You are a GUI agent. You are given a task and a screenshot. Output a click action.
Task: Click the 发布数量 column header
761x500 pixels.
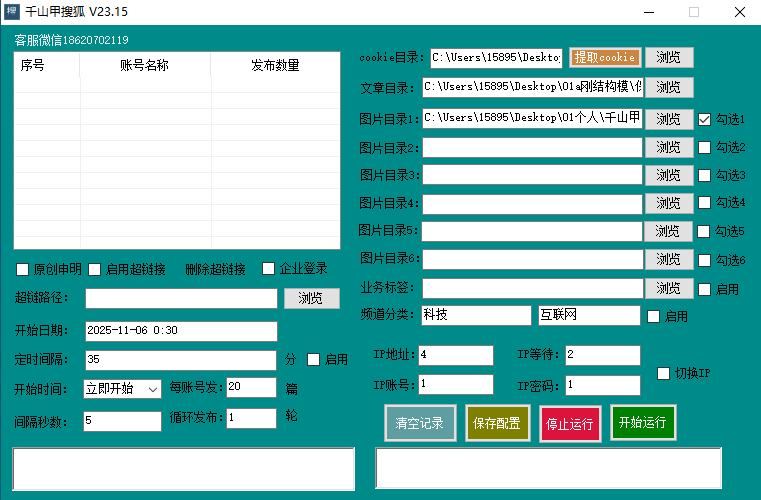[275, 65]
